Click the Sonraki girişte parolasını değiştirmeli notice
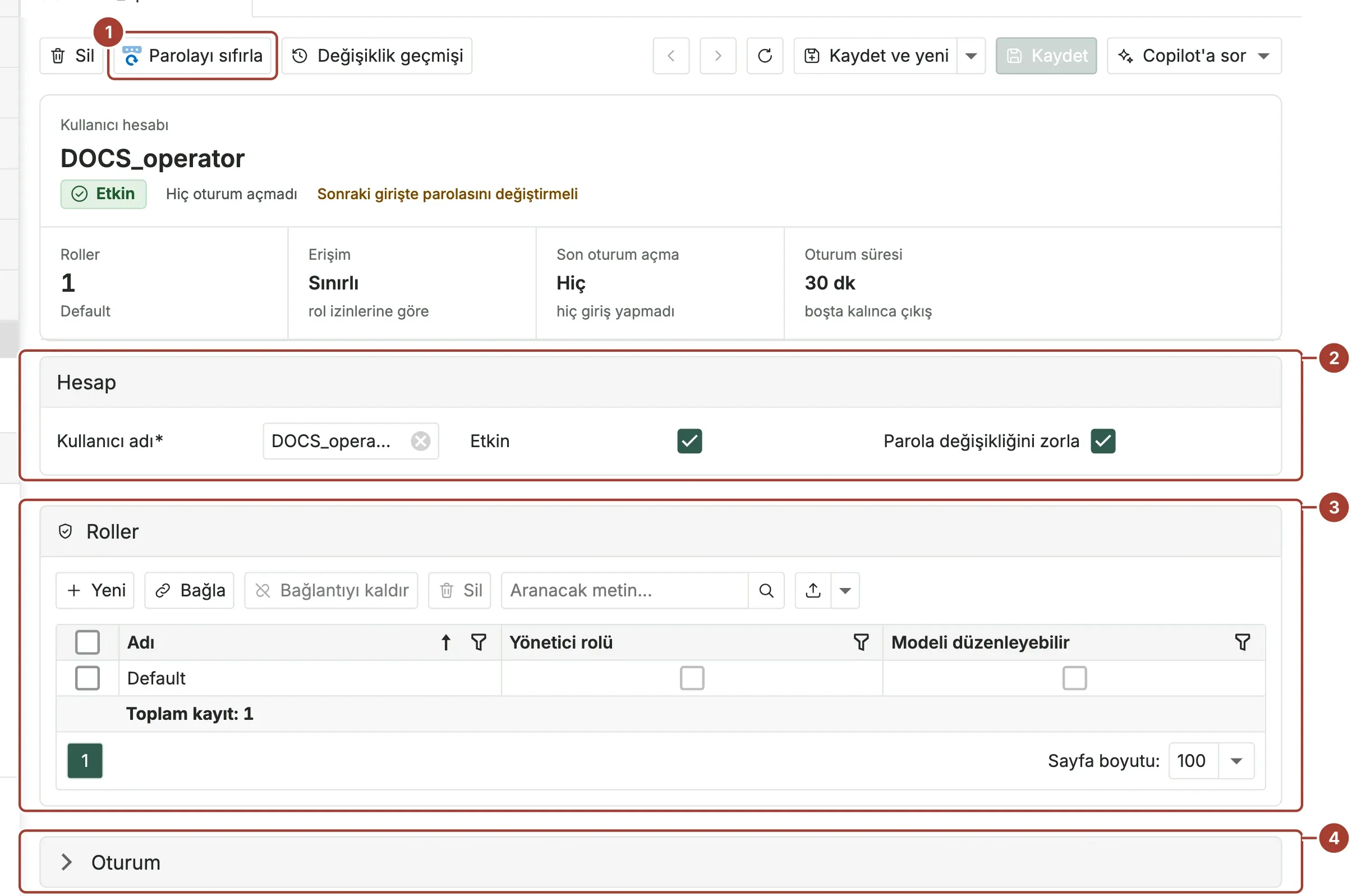Viewport: 1366px width, 896px height. 448,194
